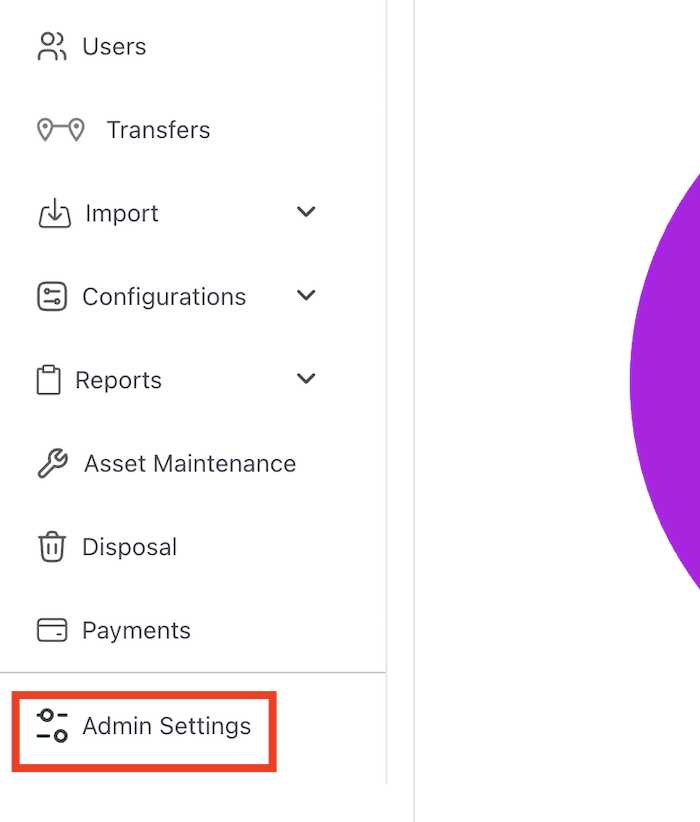Select the Reports text label
The width and height of the screenshot is (700, 822).
(118, 380)
